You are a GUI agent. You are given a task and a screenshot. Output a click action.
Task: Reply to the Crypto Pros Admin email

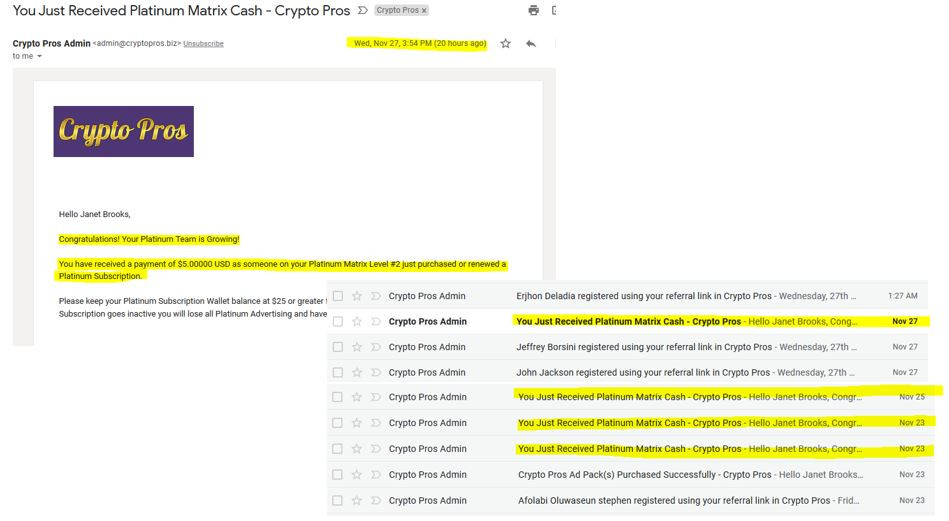(531, 44)
